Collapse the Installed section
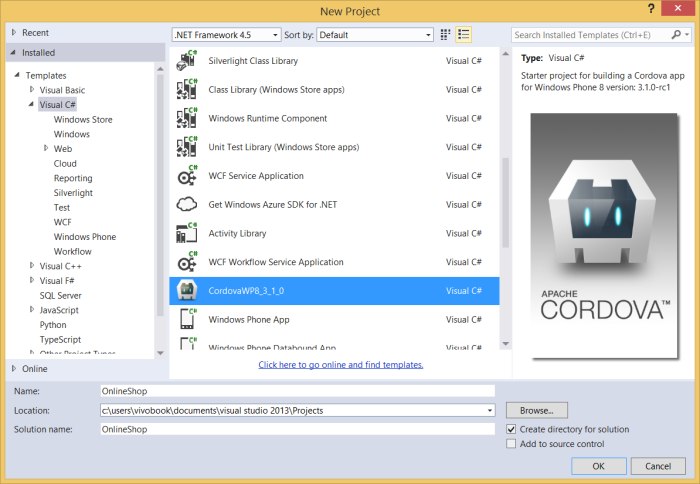The height and width of the screenshot is (484, 700). (13, 52)
